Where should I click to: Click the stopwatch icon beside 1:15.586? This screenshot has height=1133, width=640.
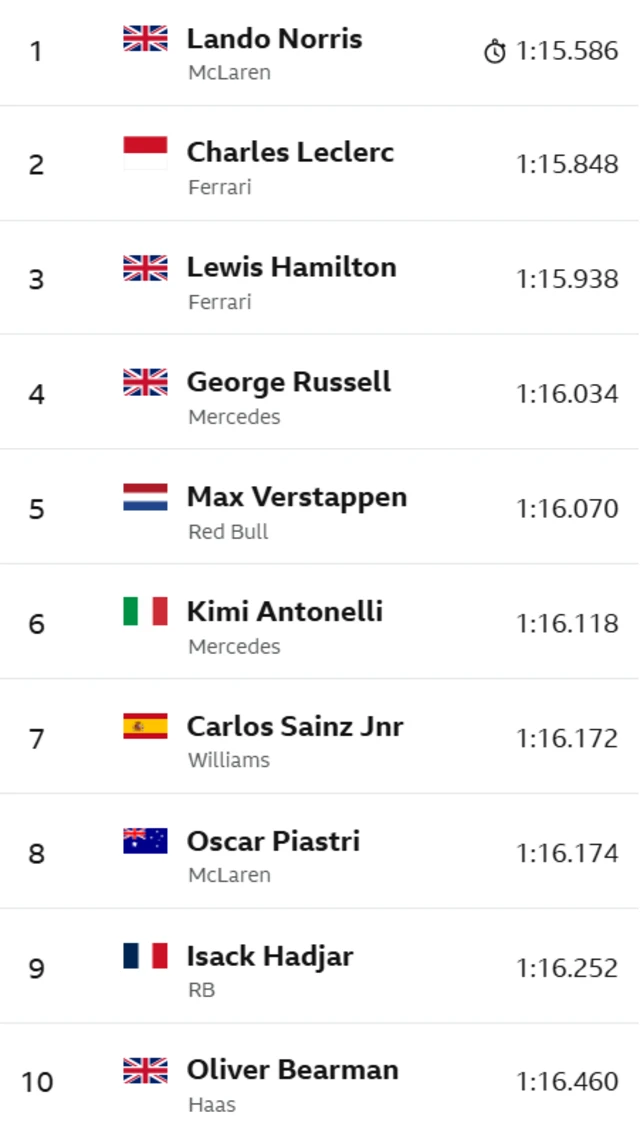(495, 52)
